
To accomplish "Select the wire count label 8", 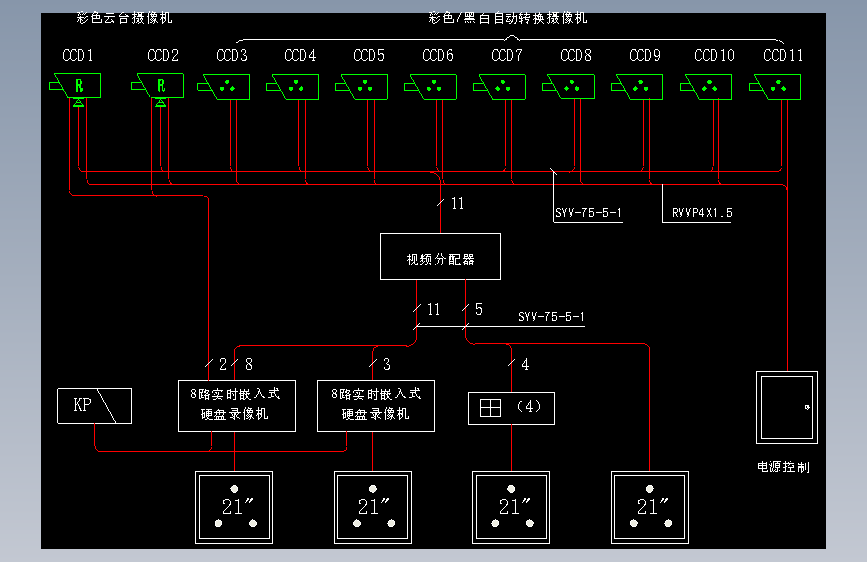I will 249,364.
